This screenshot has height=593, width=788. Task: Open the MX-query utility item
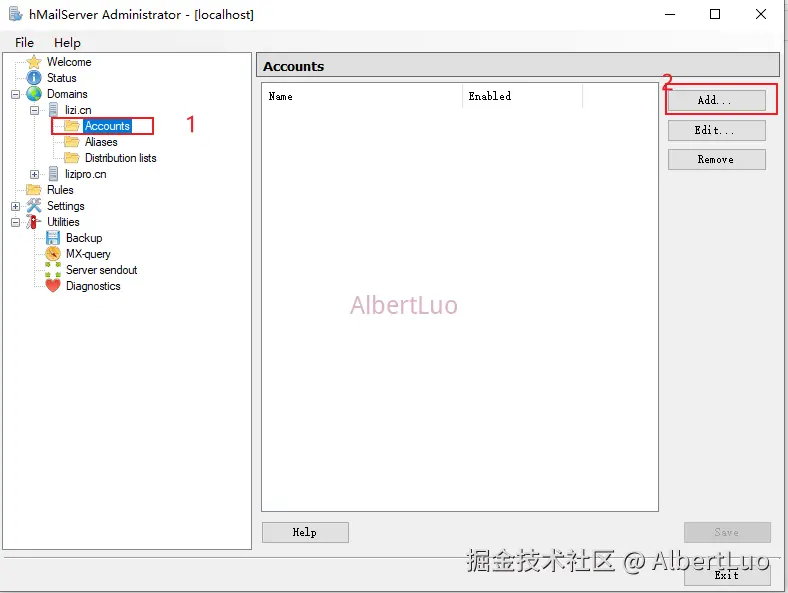[88, 254]
